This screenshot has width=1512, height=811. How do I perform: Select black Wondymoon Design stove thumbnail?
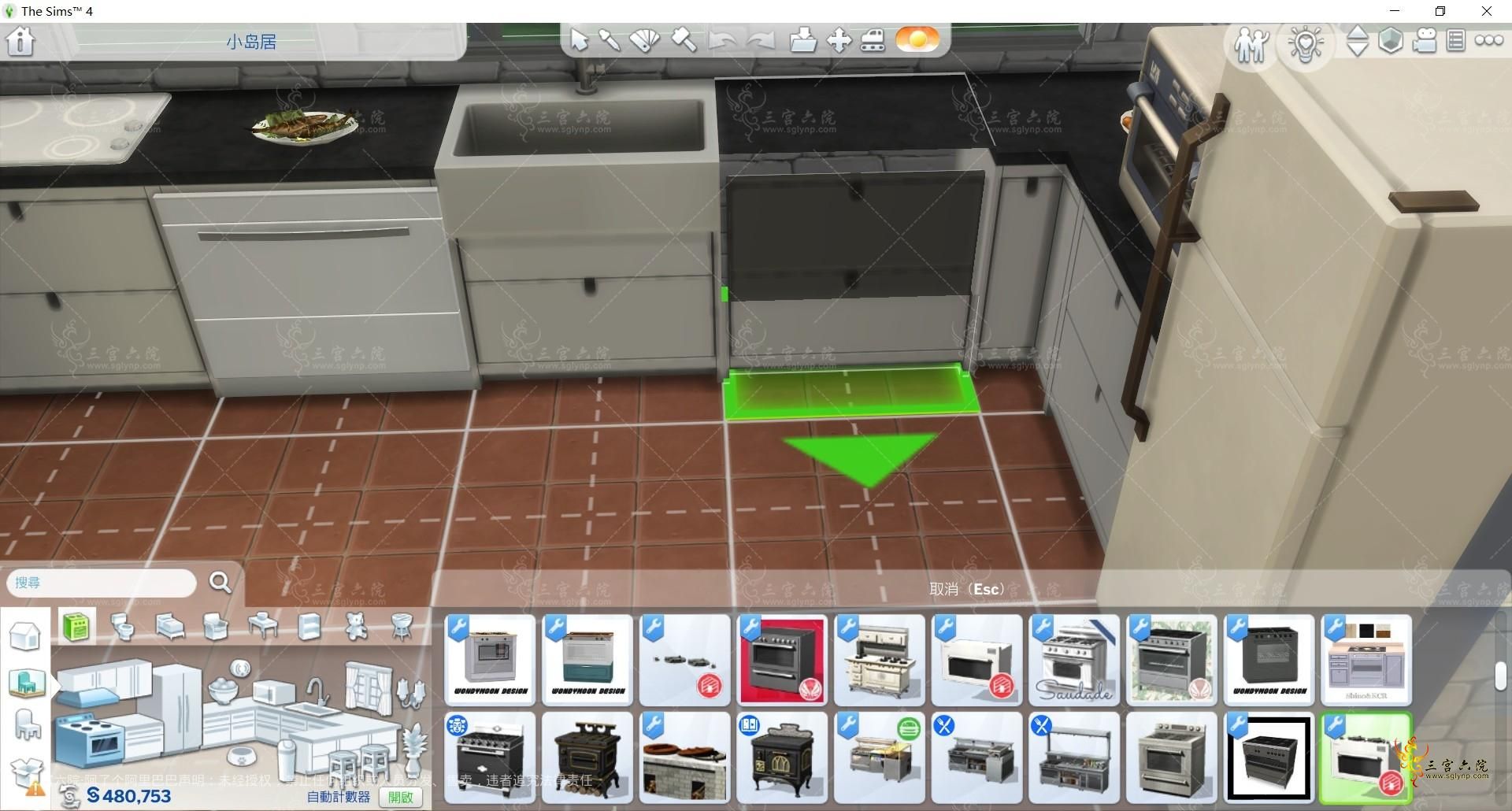pyautogui.click(x=1269, y=660)
